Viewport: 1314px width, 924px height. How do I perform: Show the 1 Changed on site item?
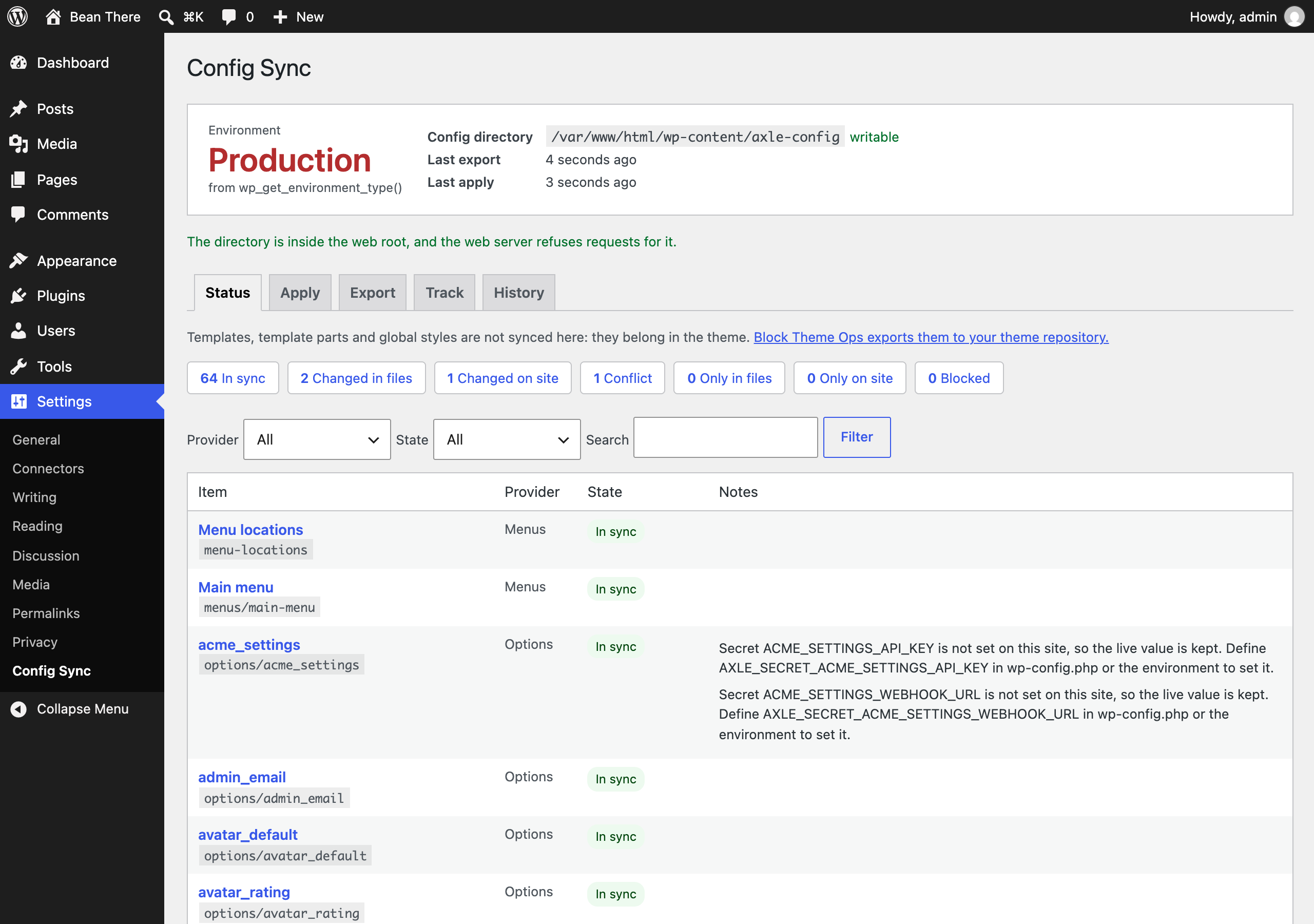click(503, 378)
